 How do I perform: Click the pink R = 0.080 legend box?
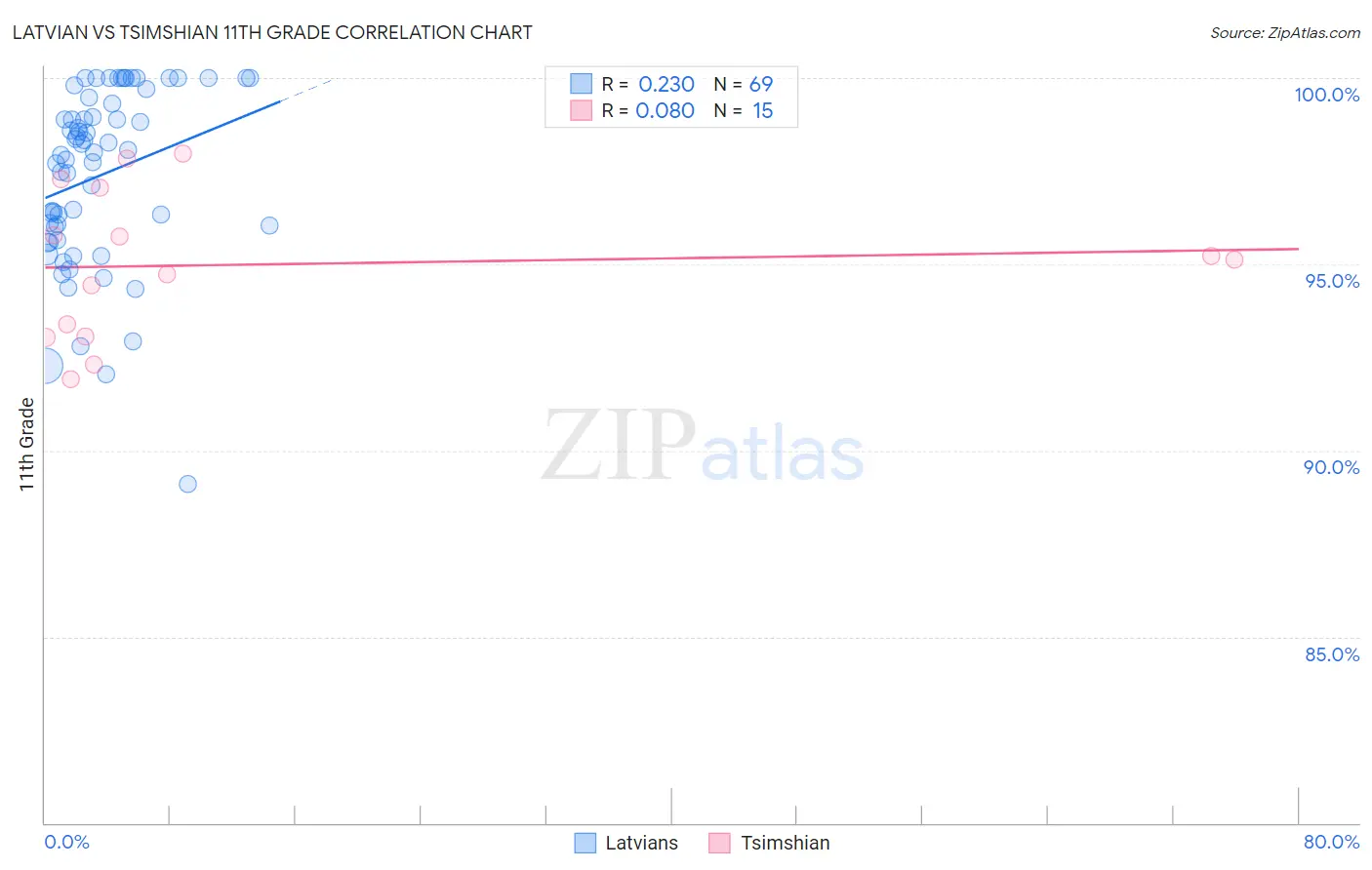coord(582,110)
